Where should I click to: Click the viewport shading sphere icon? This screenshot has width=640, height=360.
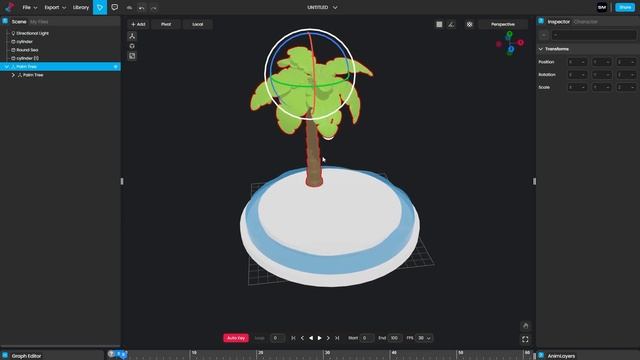click(469, 24)
